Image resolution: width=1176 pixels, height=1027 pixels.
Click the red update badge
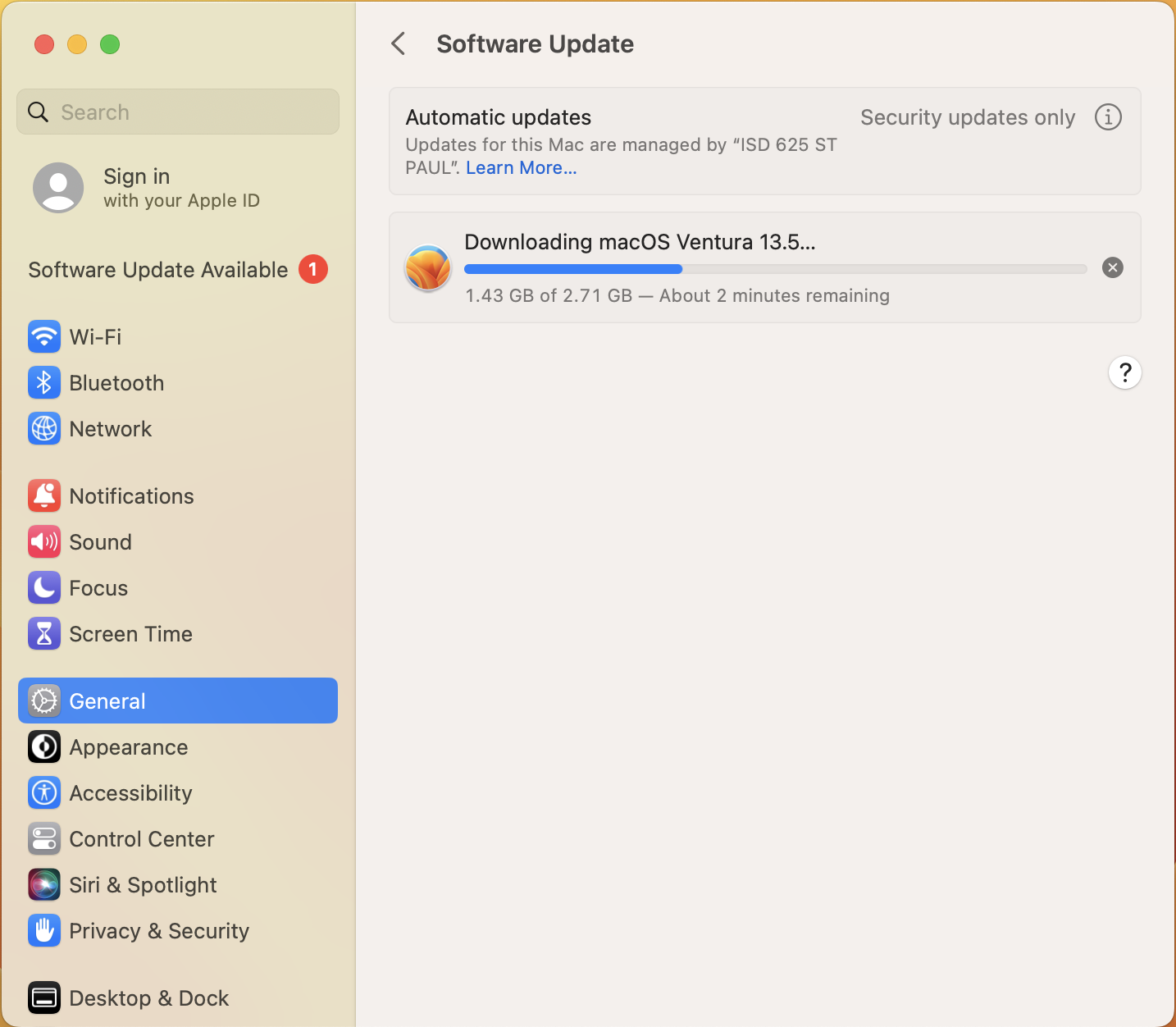tap(313, 269)
